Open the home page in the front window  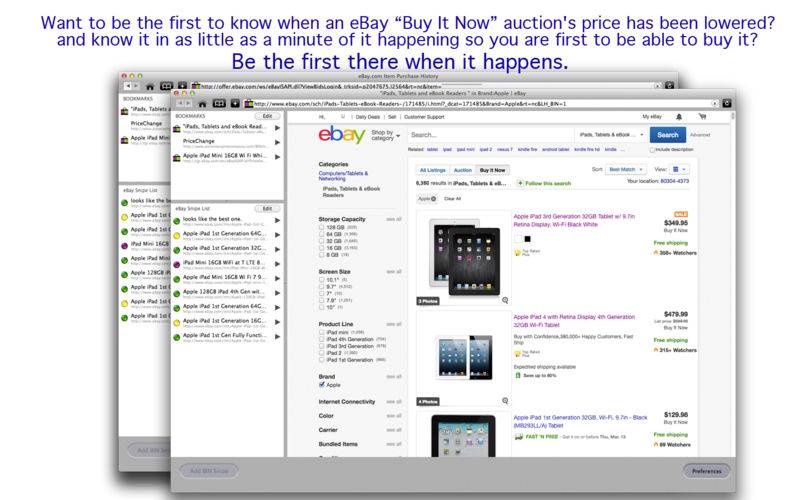[x=203, y=104]
